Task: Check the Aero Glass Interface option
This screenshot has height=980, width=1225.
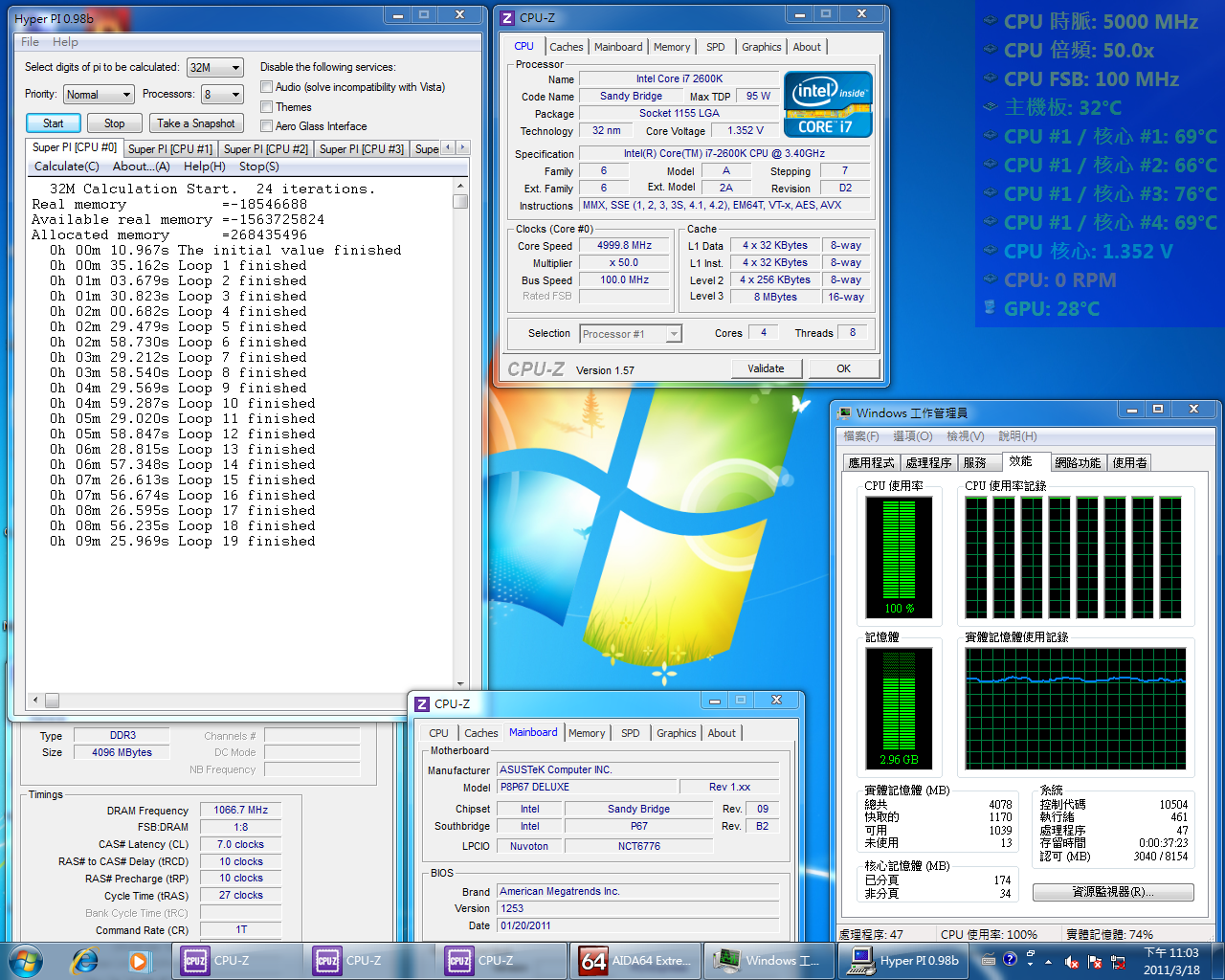Action: pyautogui.click(x=267, y=125)
